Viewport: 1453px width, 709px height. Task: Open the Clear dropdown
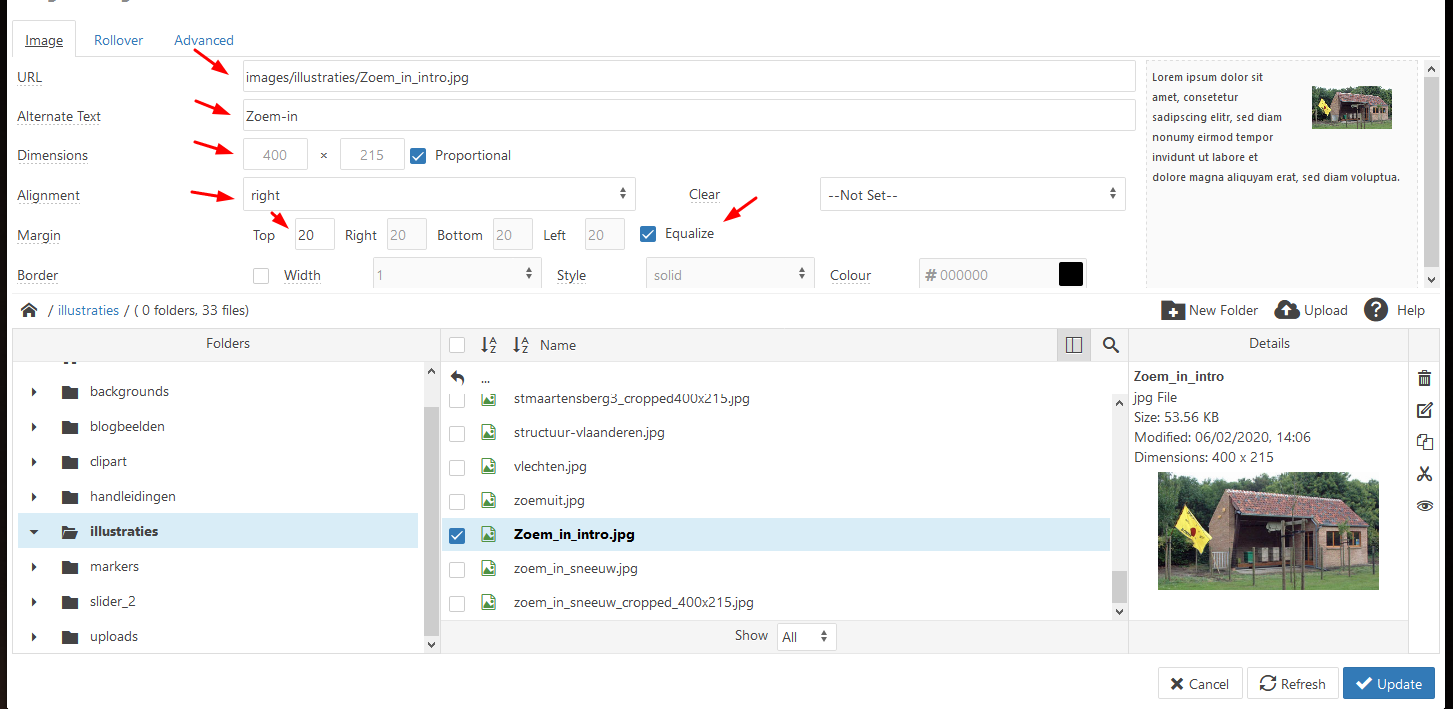click(x=972, y=195)
